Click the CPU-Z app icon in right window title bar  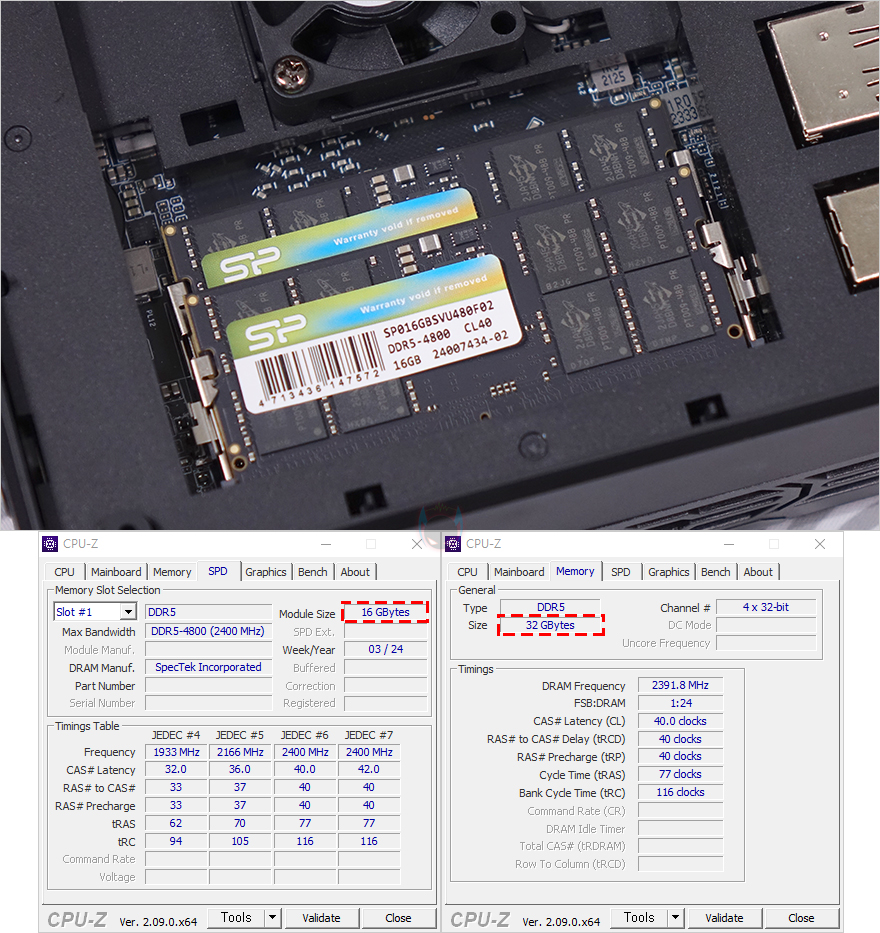(453, 544)
